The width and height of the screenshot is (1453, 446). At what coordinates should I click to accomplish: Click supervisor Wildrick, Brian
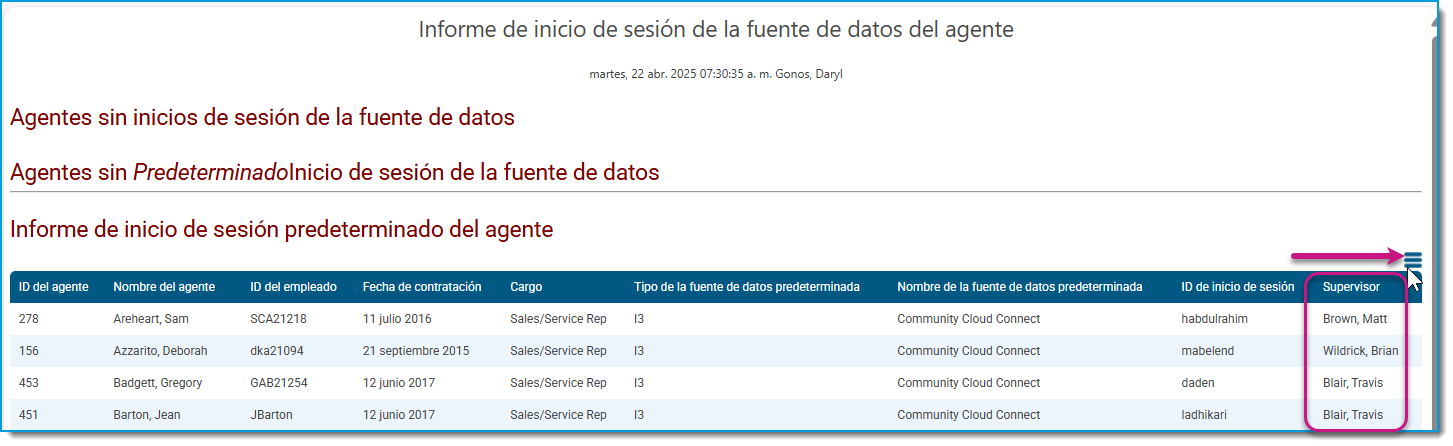(1361, 351)
